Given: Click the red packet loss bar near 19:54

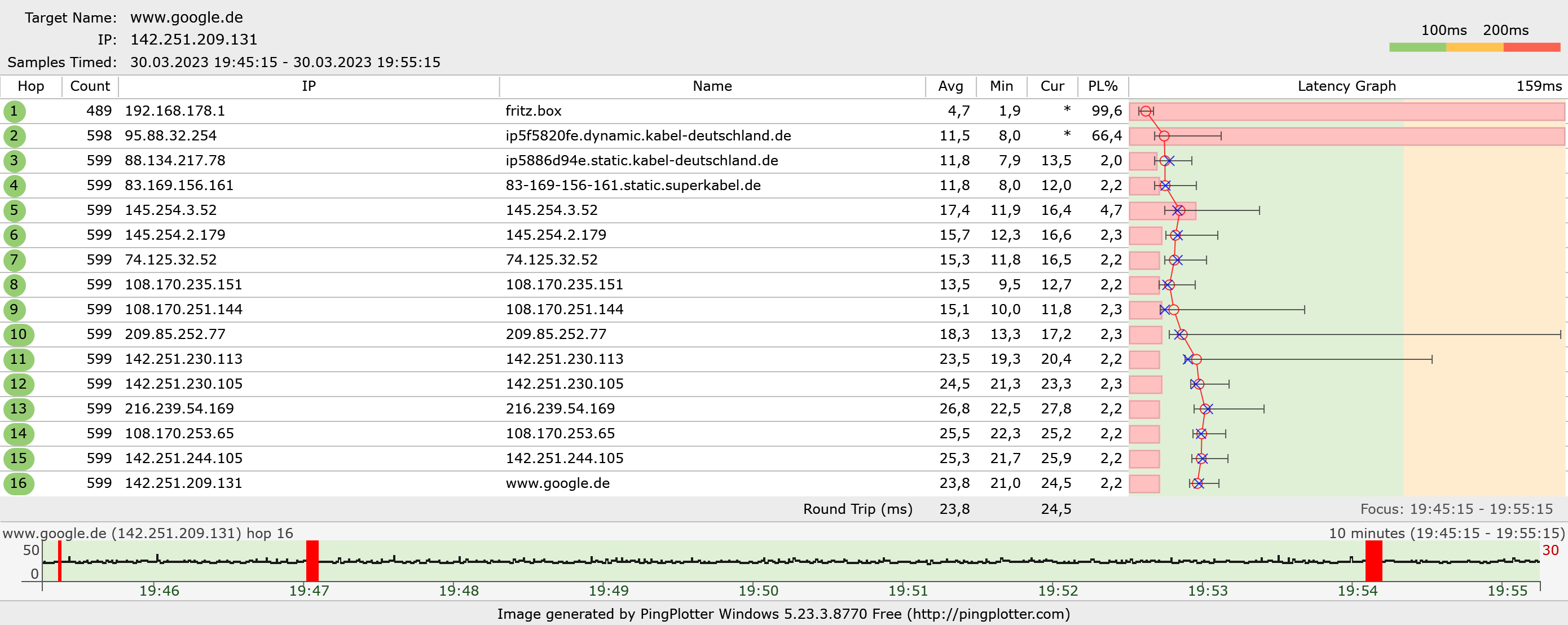Looking at the screenshot, I should point(1373,561).
